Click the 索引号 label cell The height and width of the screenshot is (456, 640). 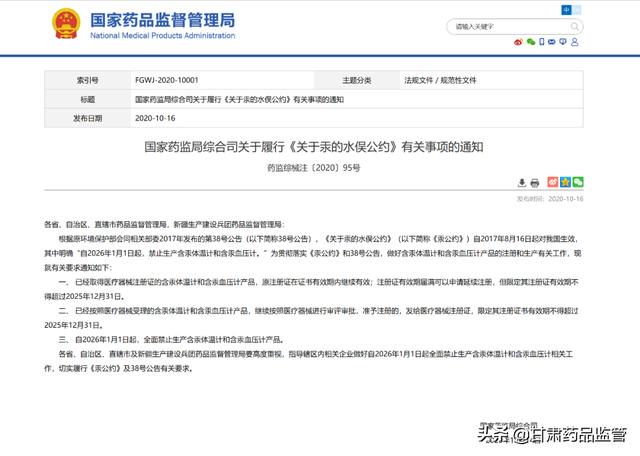tap(87, 80)
